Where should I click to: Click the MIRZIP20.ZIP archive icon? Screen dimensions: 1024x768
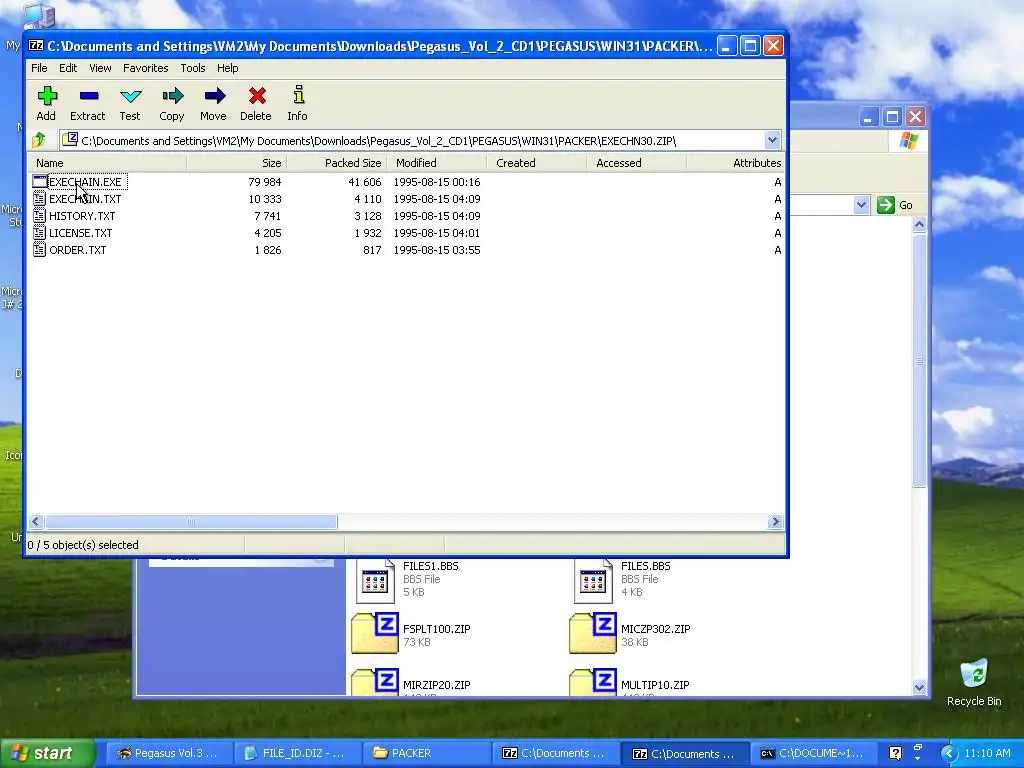click(x=375, y=682)
